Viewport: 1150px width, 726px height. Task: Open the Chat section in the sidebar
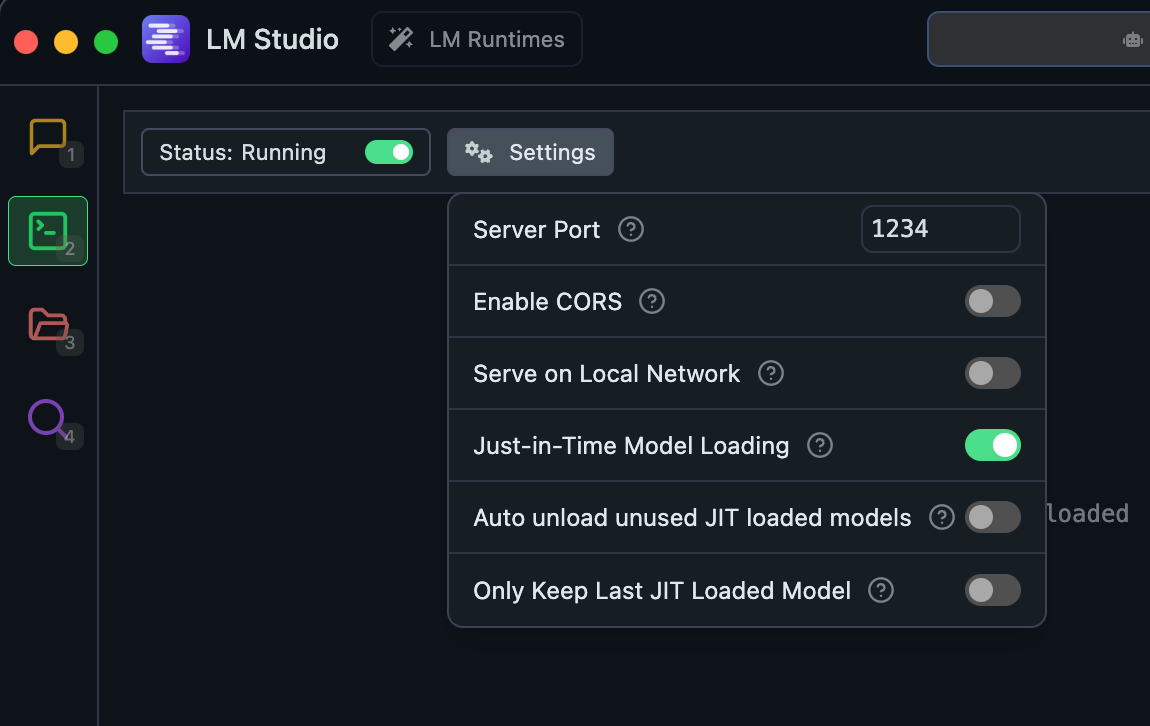(48, 138)
